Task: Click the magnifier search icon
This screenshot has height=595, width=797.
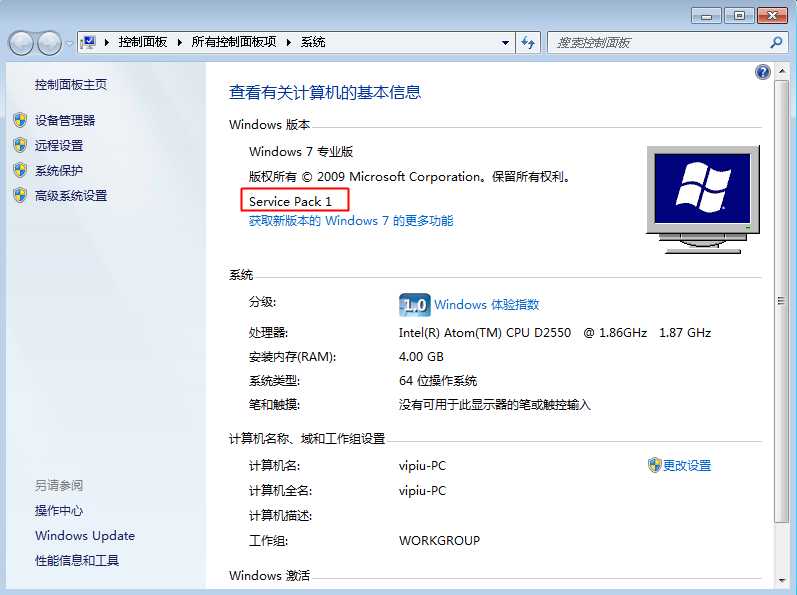Action: tap(776, 42)
